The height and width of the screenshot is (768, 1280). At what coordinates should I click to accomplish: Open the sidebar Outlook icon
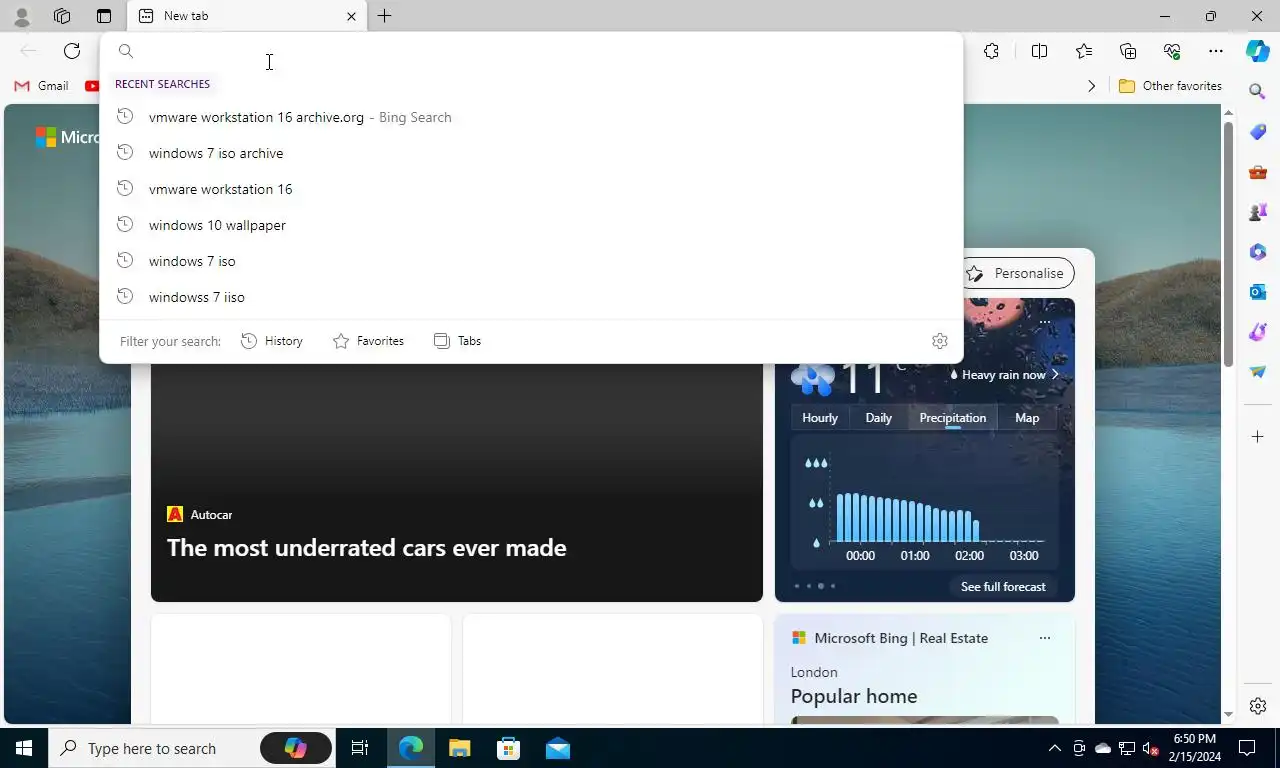click(x=1258, y=292)
